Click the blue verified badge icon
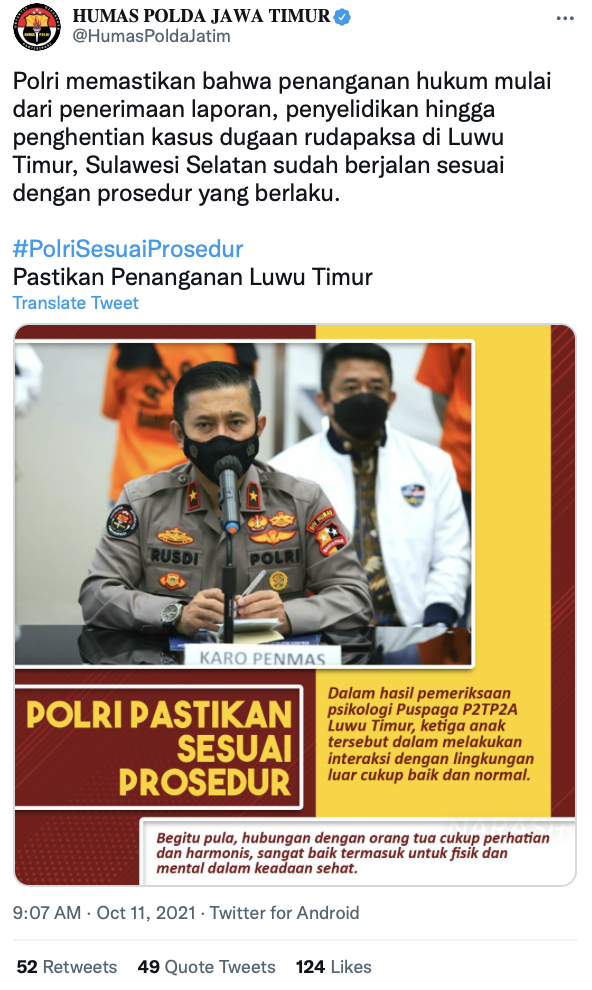Viewport: 592px width, 990px height. [x=342, y=16]
